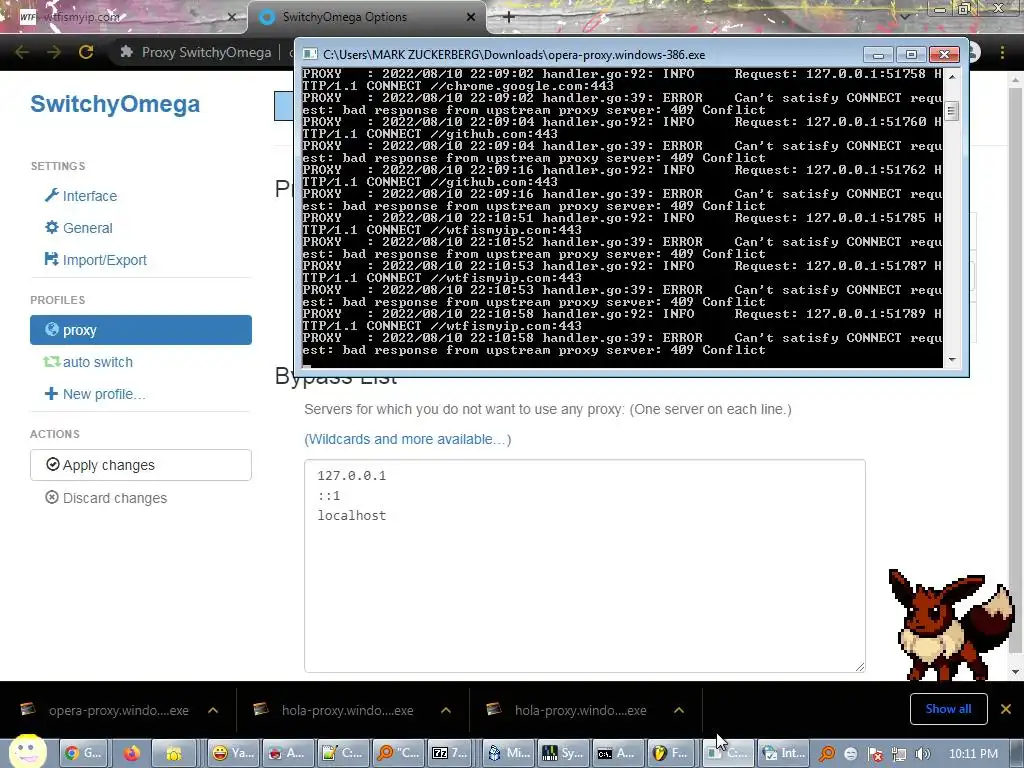Viewport: 1024px width, 768px height.
Task: Click the magnifier search tray icon
Action: point(827,754)
